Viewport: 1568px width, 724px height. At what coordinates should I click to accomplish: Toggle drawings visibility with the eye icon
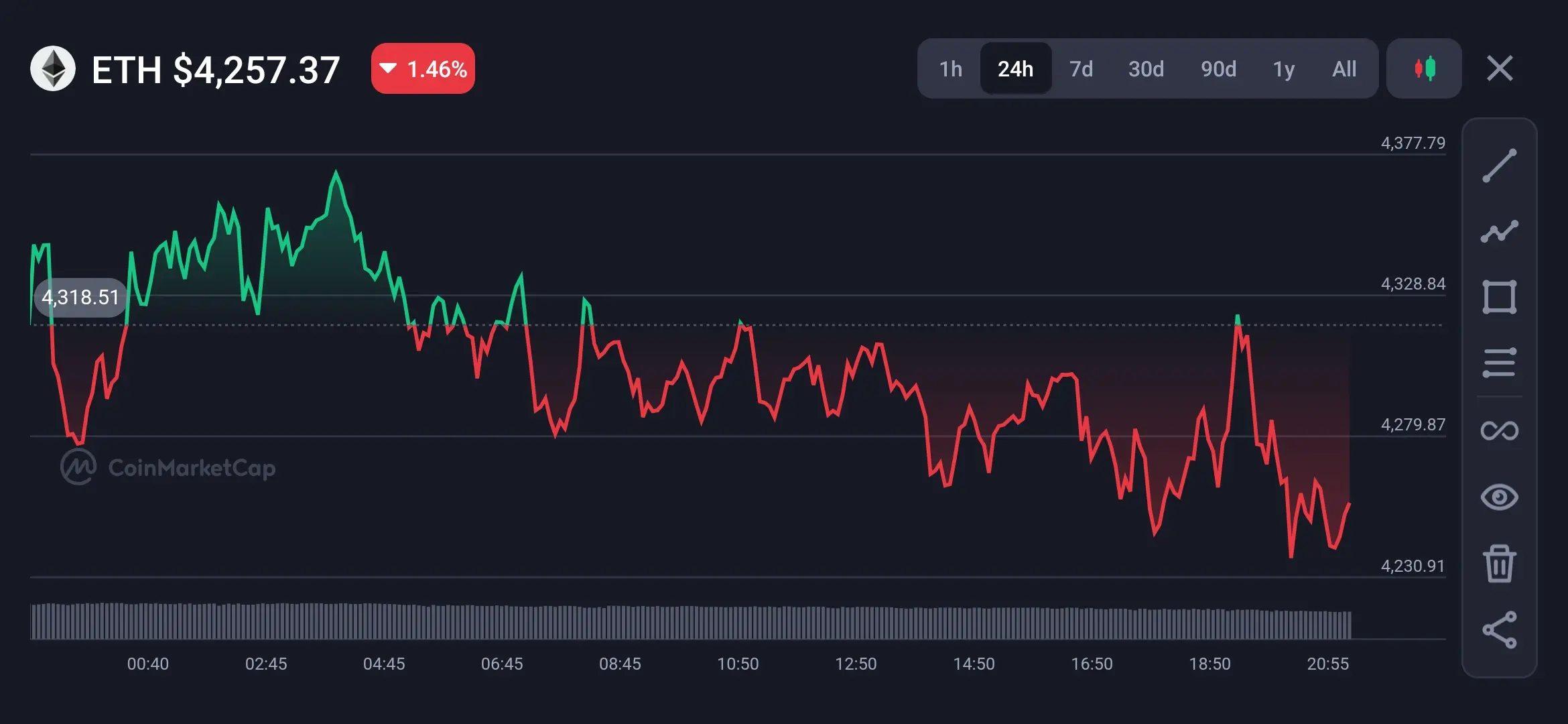1499,497
